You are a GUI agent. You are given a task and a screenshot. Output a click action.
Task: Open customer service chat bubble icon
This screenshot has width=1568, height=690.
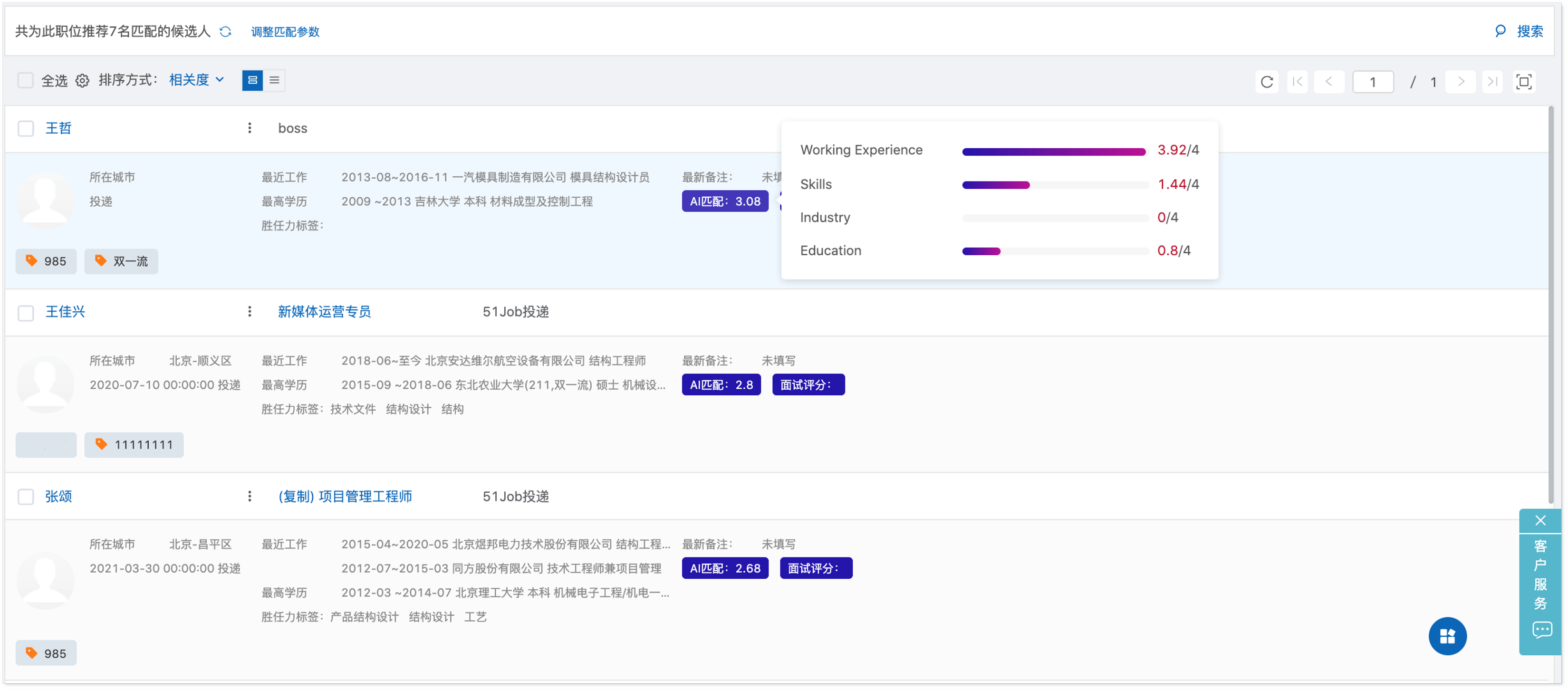click(1541, 630)
